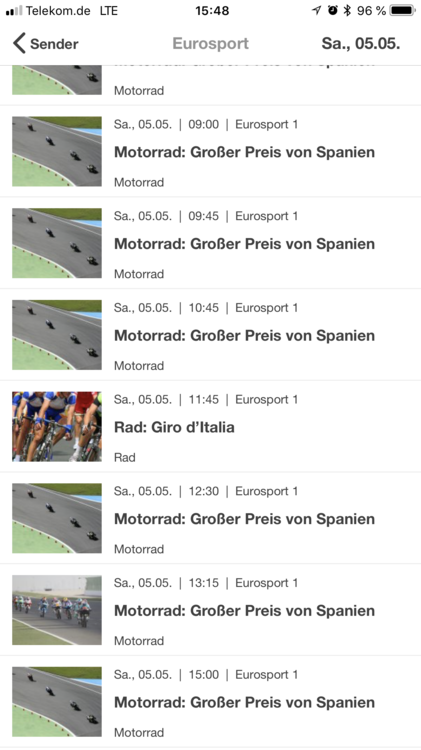Select Rad: Giro d'Italia program
This screenshot has height=750, width=421.
click(x=210, y=427)
